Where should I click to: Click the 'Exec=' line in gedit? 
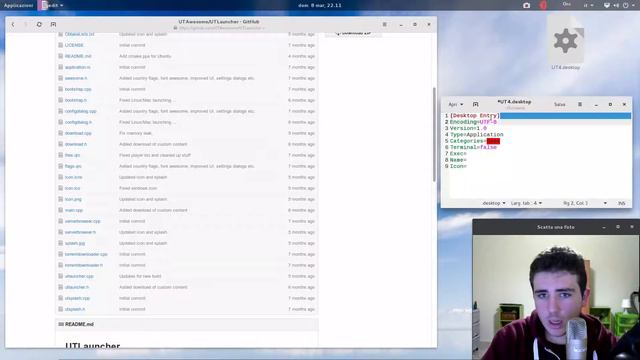point(458,154)
